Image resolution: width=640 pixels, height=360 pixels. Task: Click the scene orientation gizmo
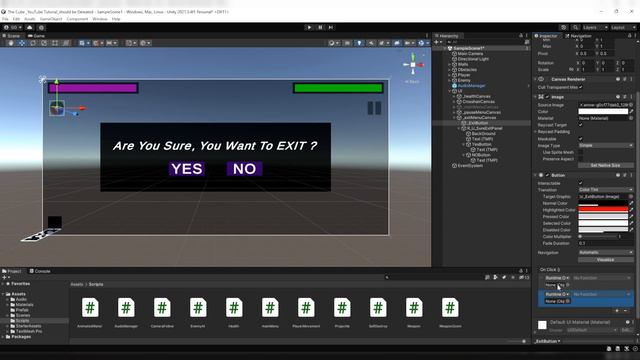point(413,64)
